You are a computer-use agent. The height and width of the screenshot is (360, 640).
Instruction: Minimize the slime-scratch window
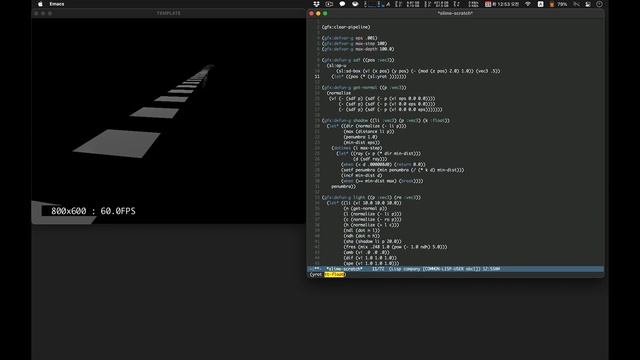pos(318,13)
